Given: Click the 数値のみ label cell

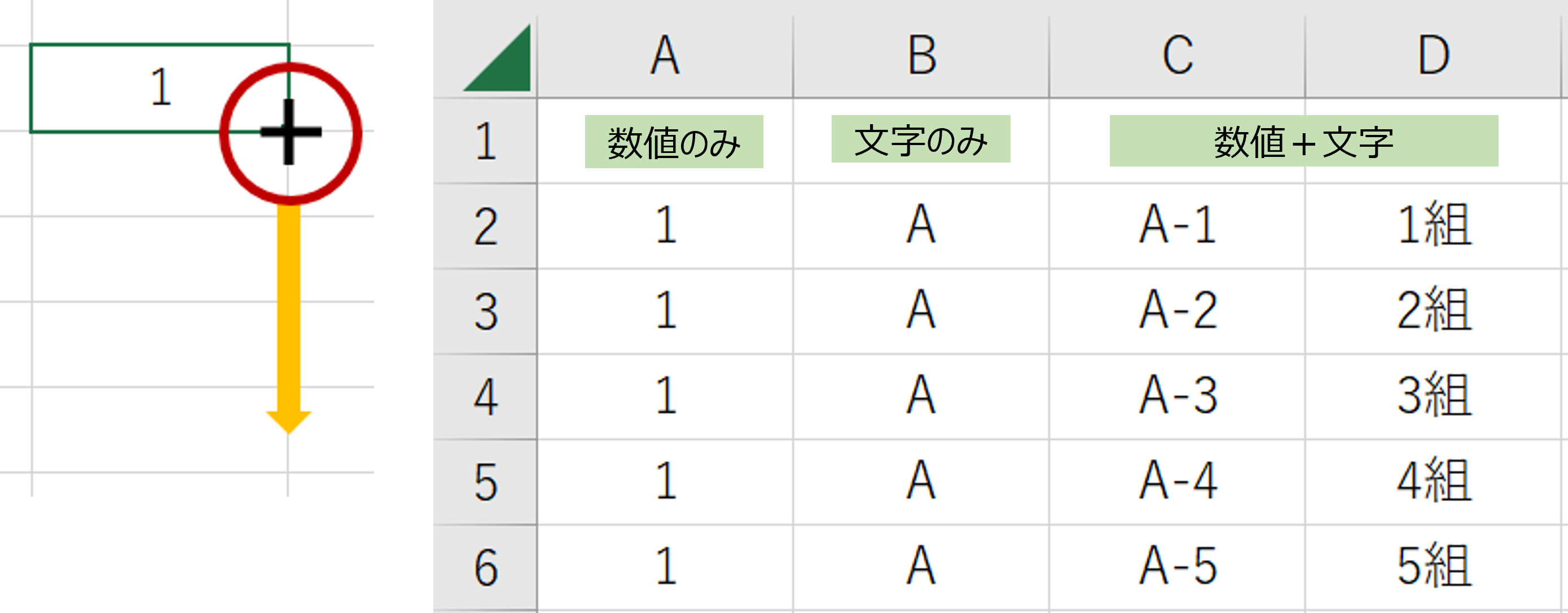Looking at the screenshot, I should point(674,142).
